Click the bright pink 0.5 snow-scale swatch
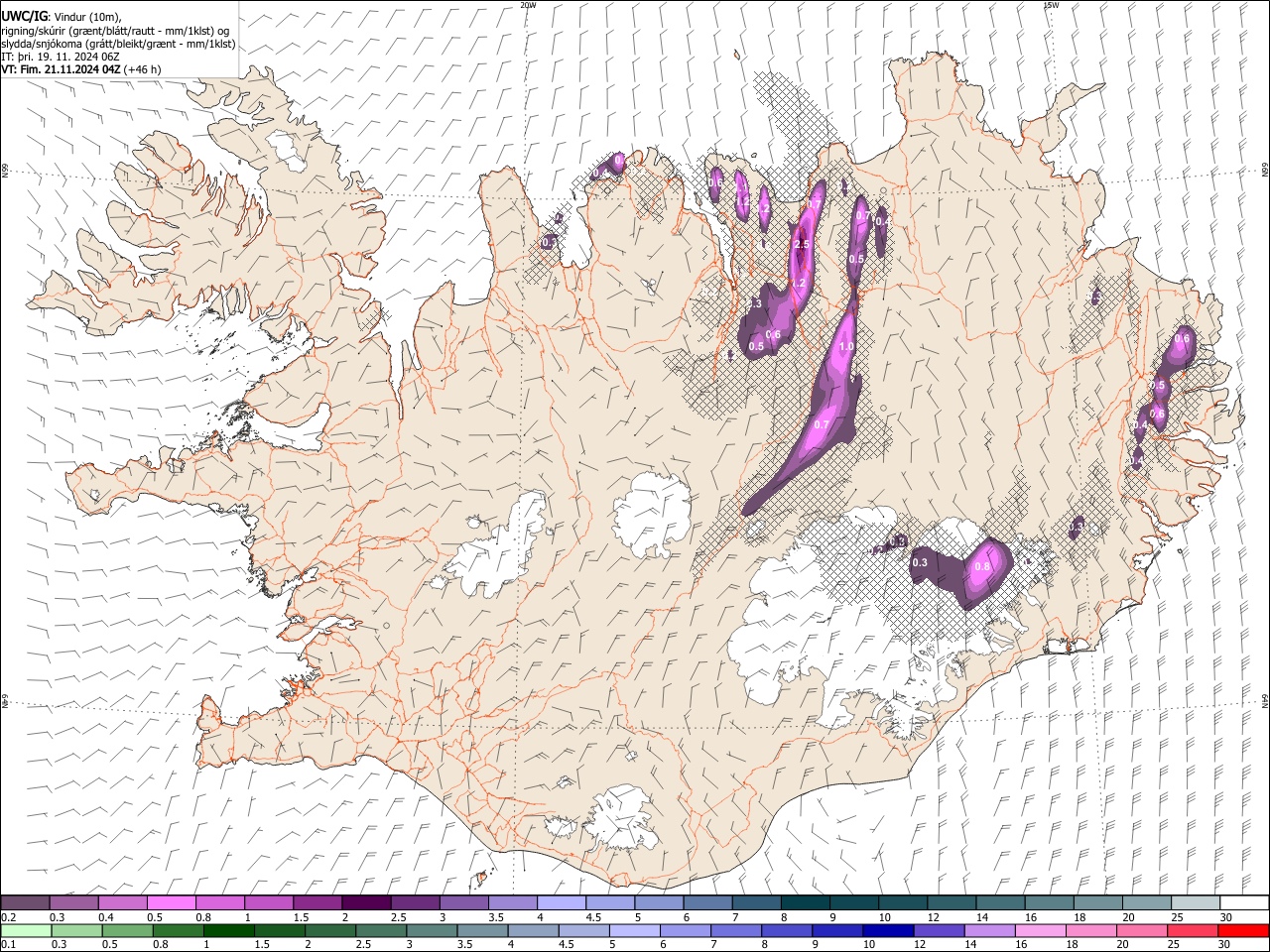This screenshot has width=1270, height=952. pos(171,903)
